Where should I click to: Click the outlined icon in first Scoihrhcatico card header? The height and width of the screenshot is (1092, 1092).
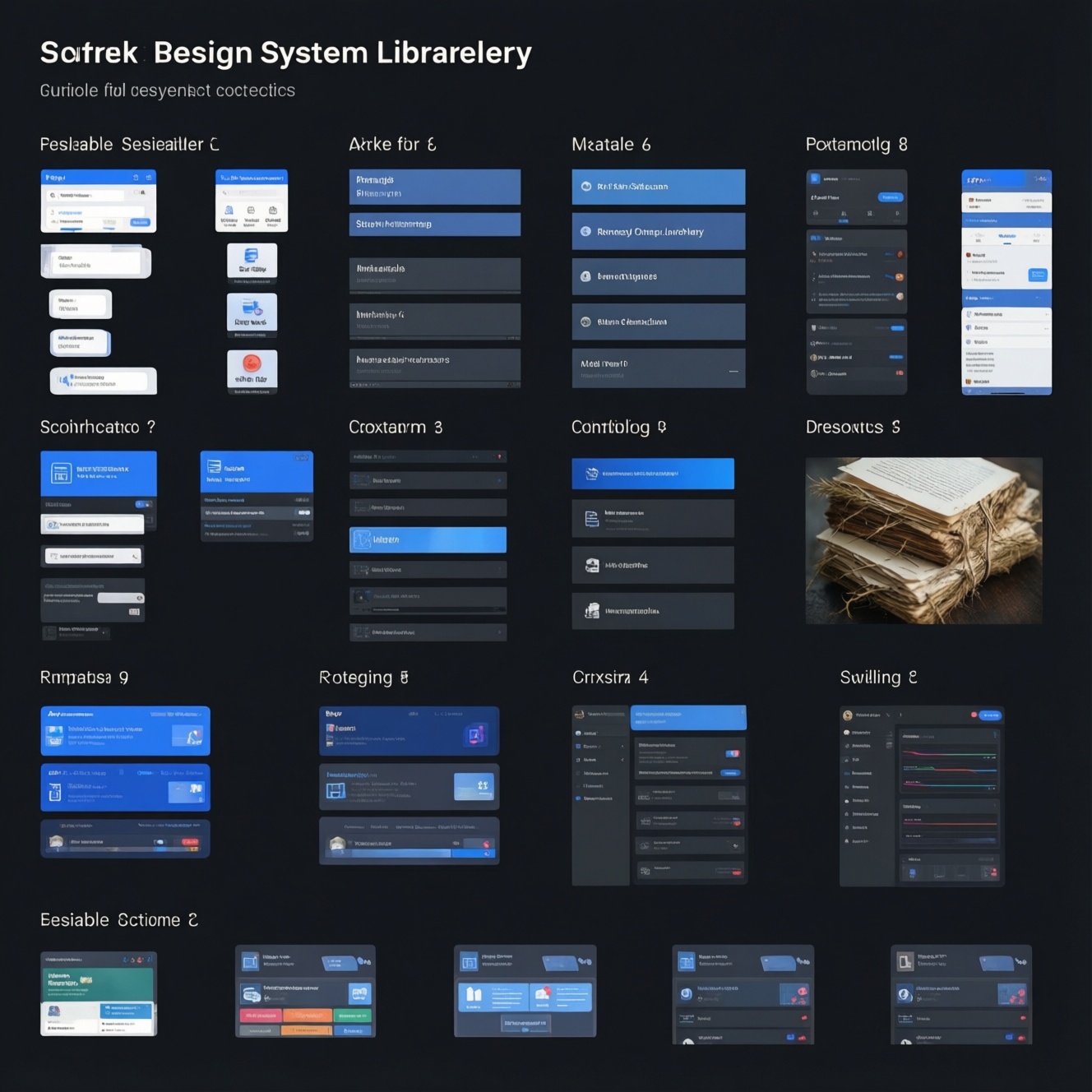(61, 473)
